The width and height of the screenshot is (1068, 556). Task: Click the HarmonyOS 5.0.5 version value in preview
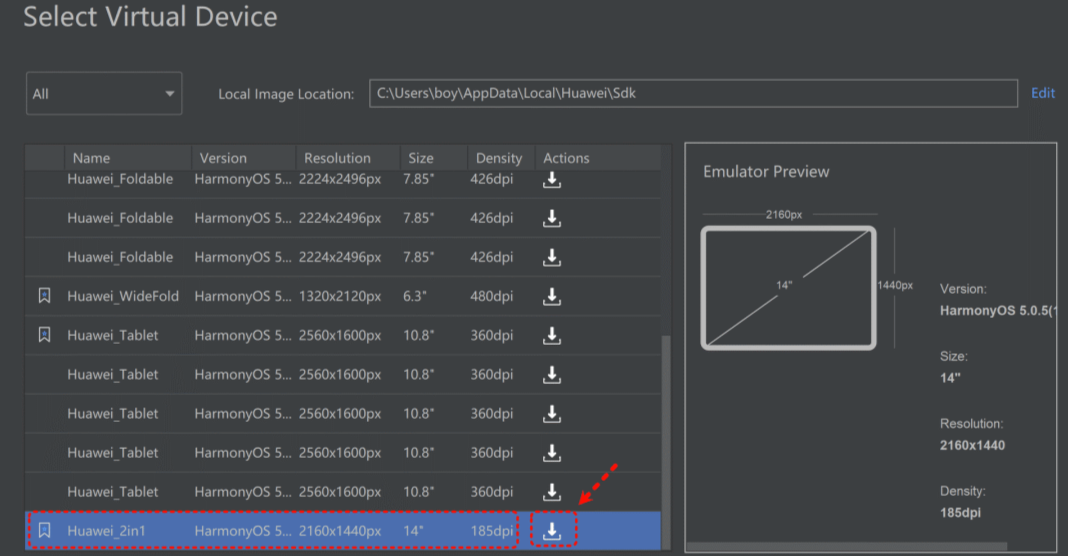[x=997, y=311]
